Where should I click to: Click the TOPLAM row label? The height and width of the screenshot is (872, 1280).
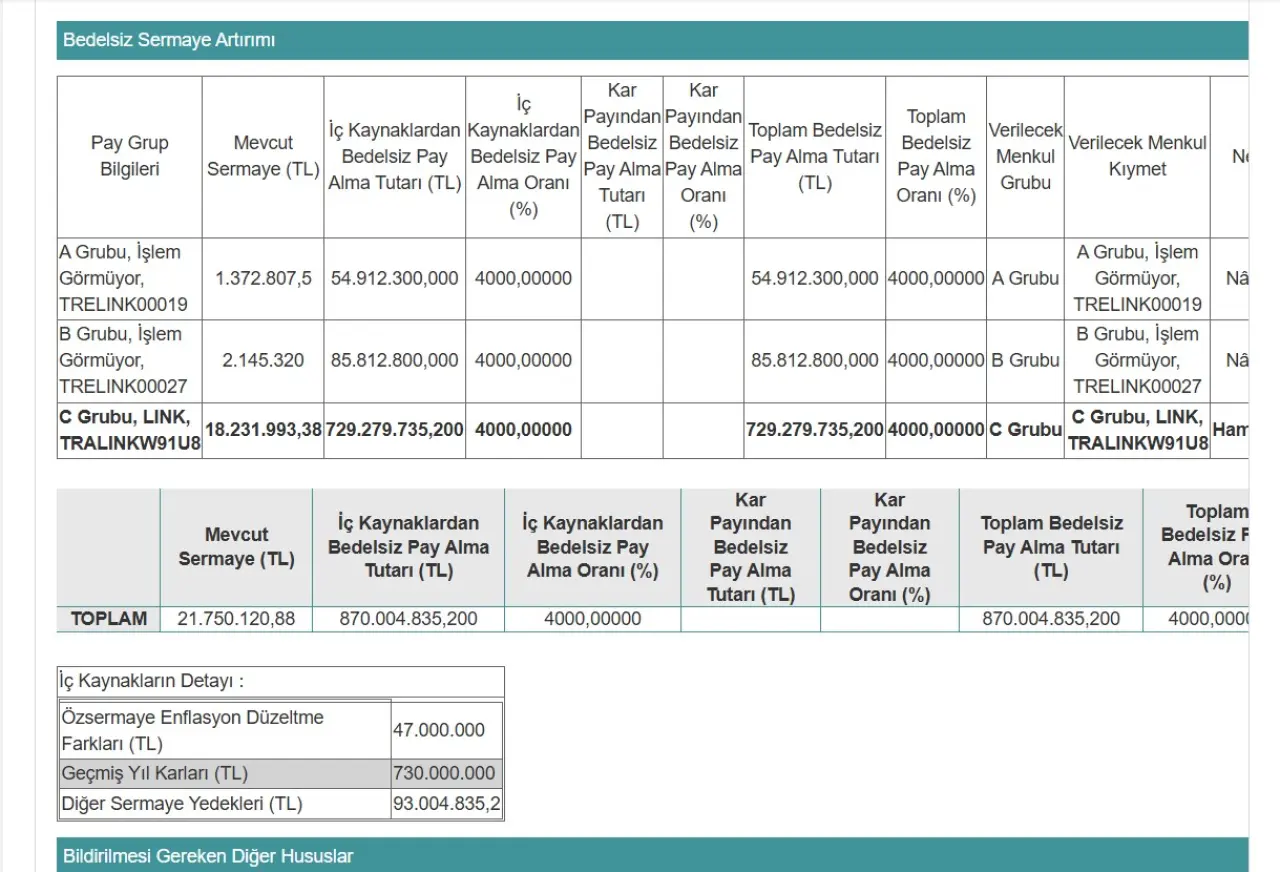coord(108,619)
